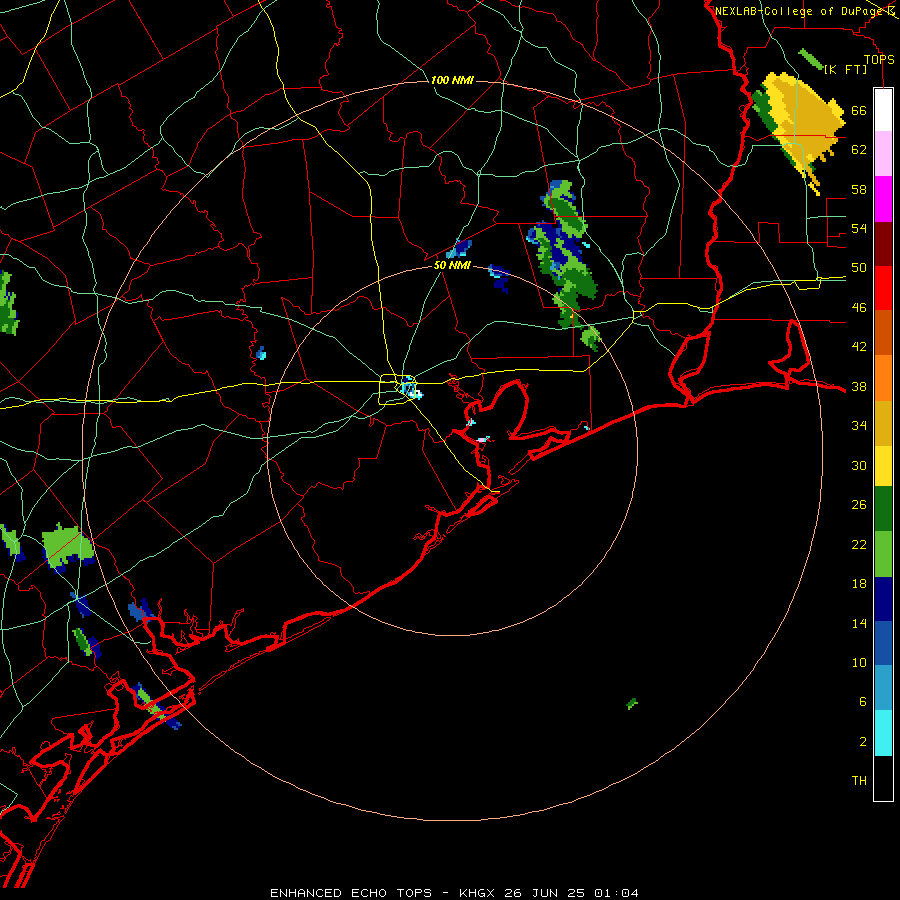
Task: Select the "38" legend value
Action: tap(859, 387)
